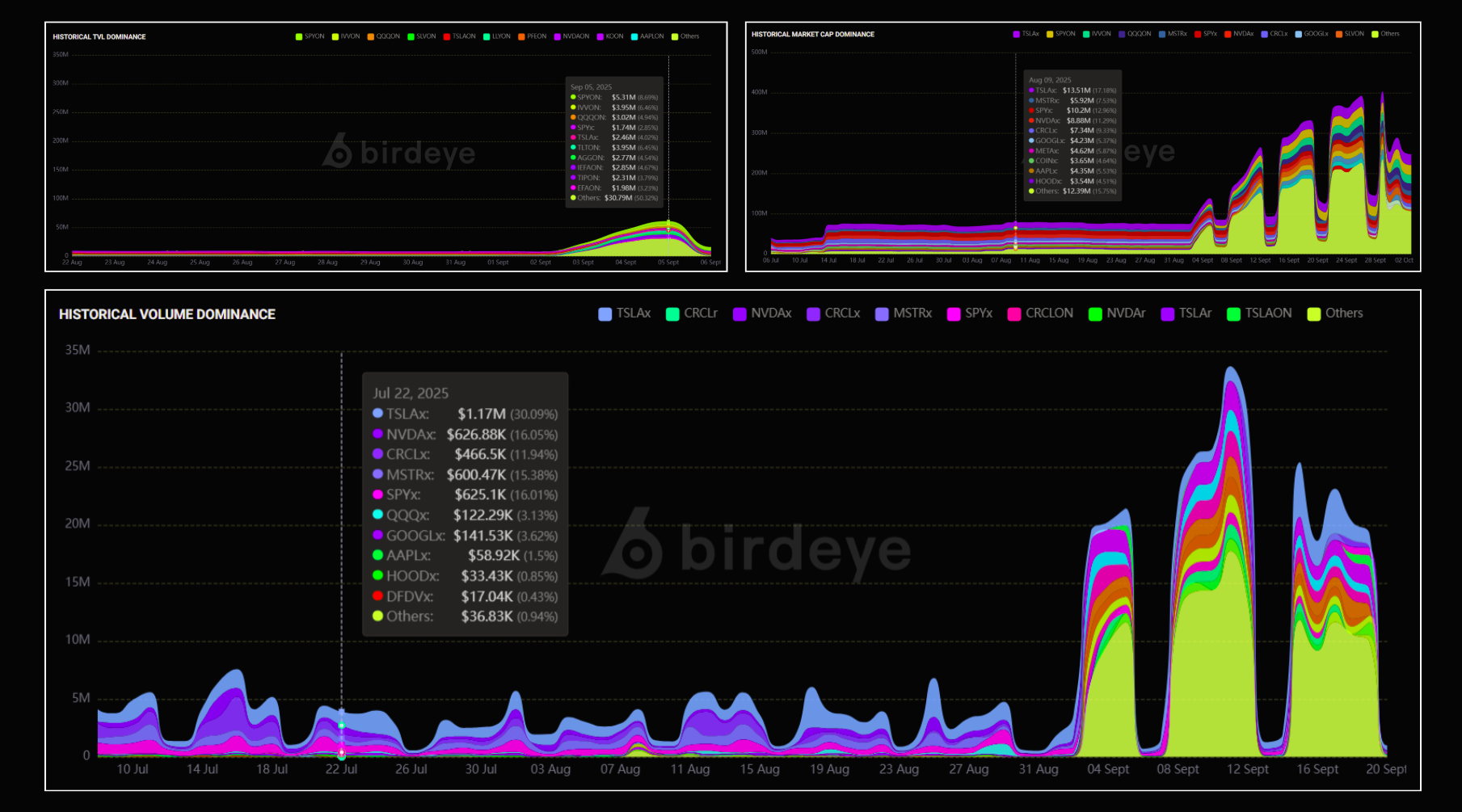Click CRCLx $466.5K tooltip row

click(x=465, y=455)
